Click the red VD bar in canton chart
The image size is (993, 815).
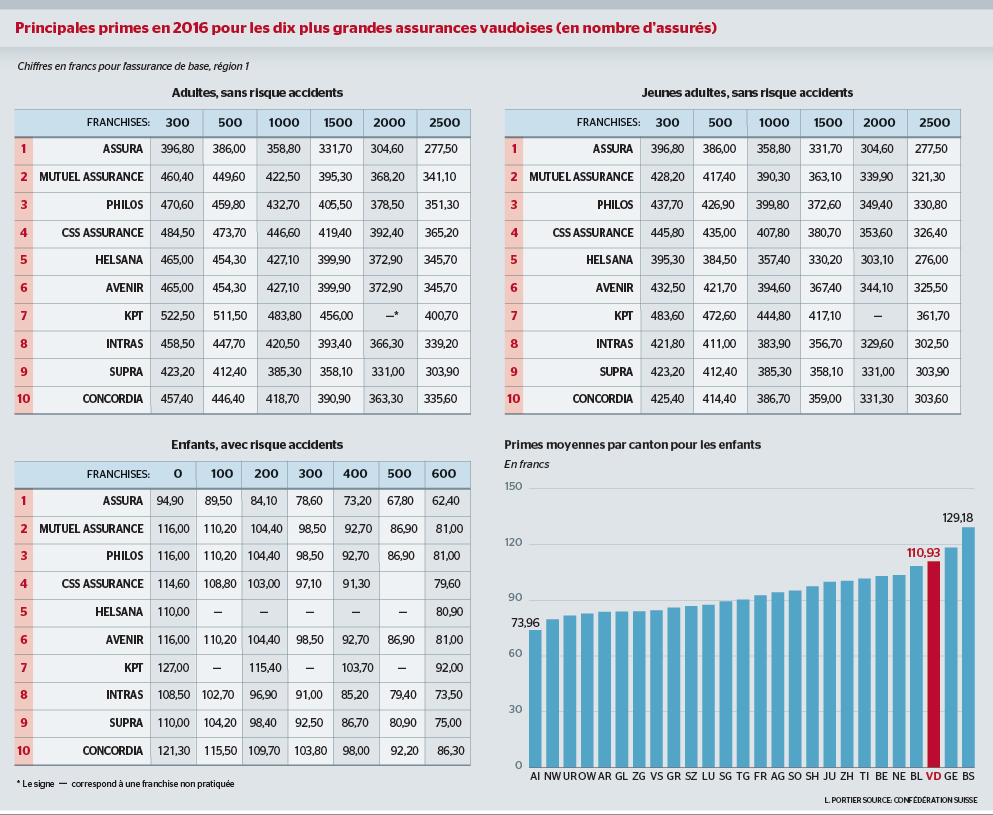coord(933,664)
